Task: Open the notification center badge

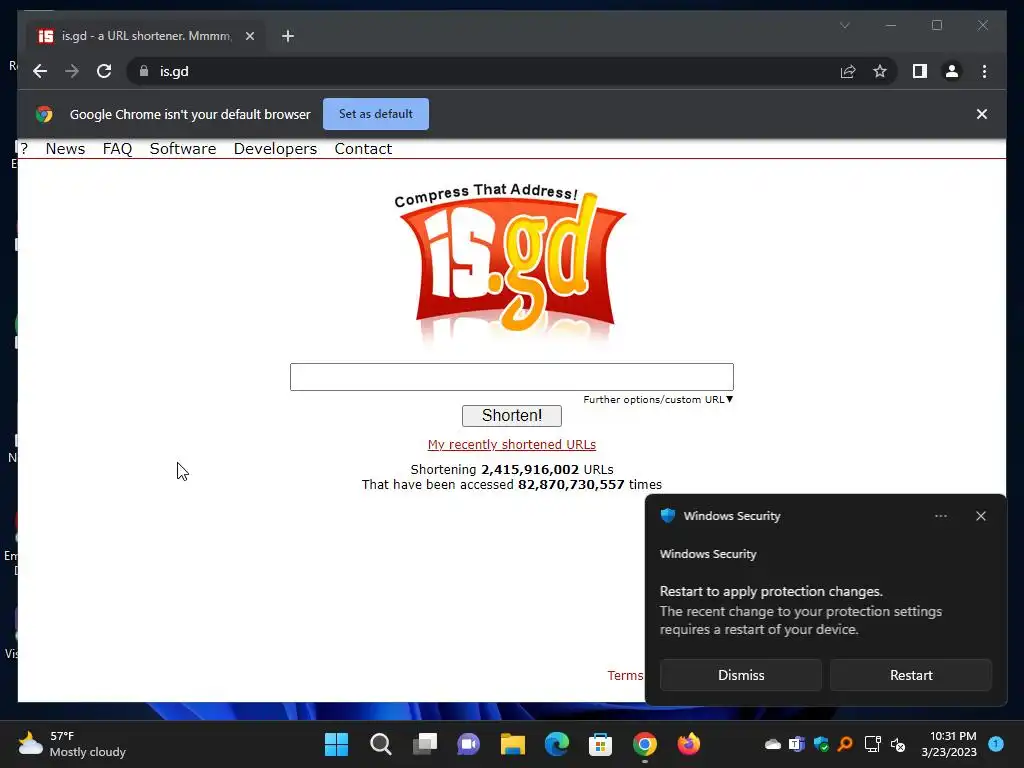Action: pos(996,743)
